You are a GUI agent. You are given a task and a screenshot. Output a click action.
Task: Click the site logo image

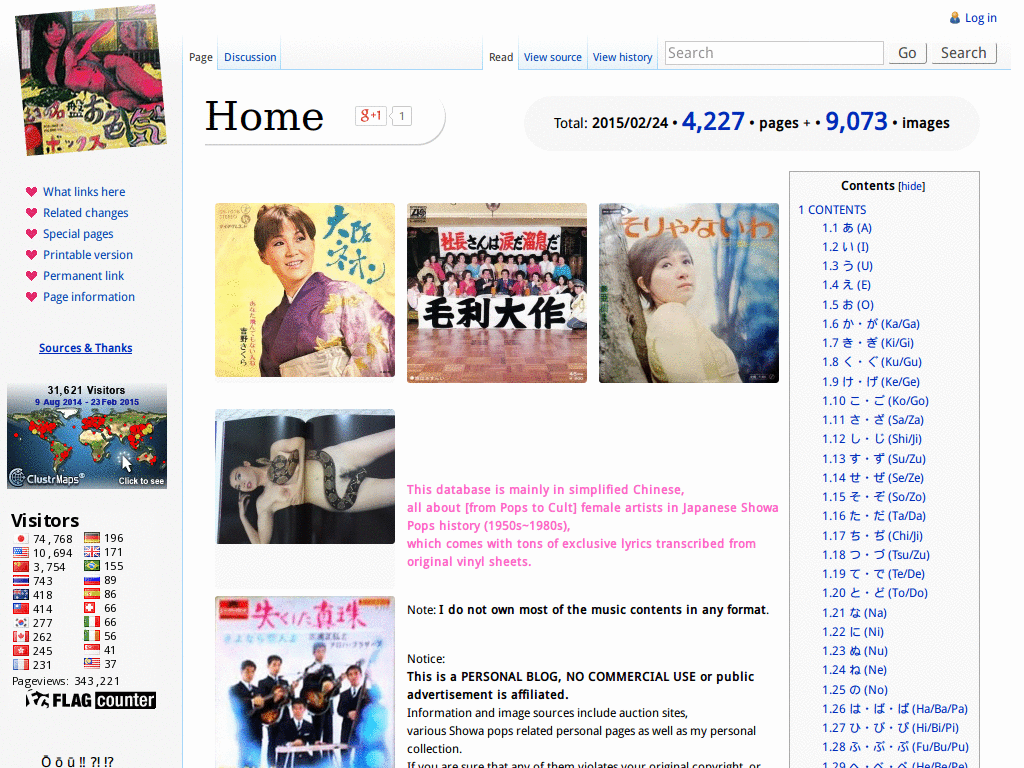point(91,80)
